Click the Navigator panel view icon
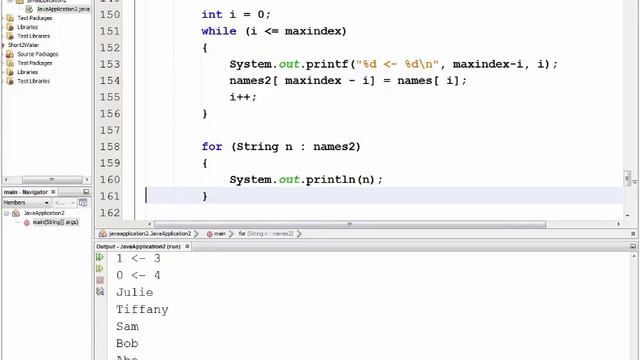 coord(83,203)
